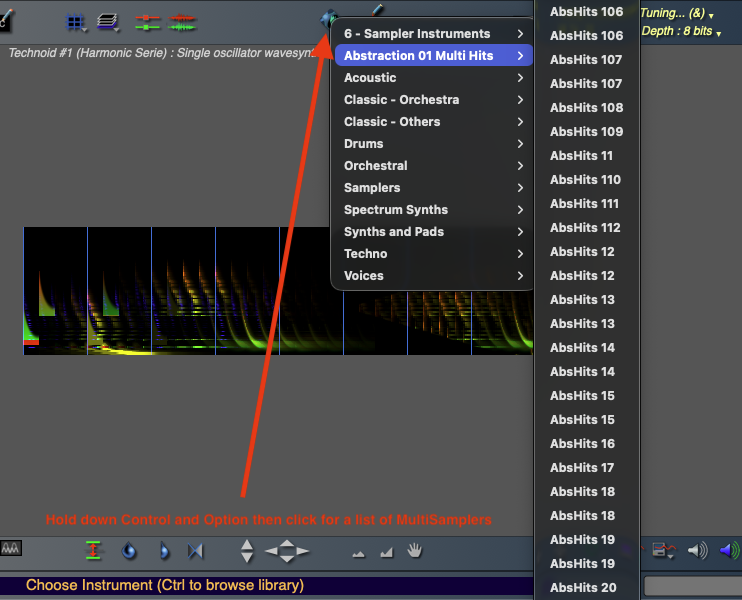The width and height of the screenshot is (742, 600).
Task: Click the envelope graph icon near the speakers
Action: pyautogui.click(x=663, y=550)
